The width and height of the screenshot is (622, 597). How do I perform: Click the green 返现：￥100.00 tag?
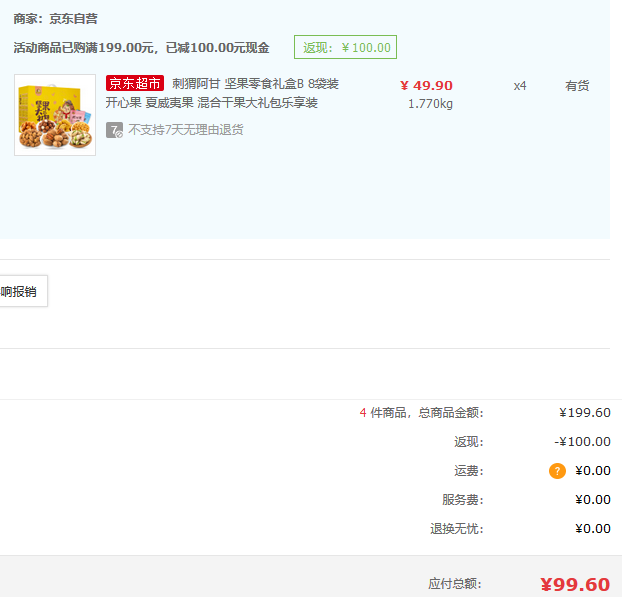(x=346, y=47)
